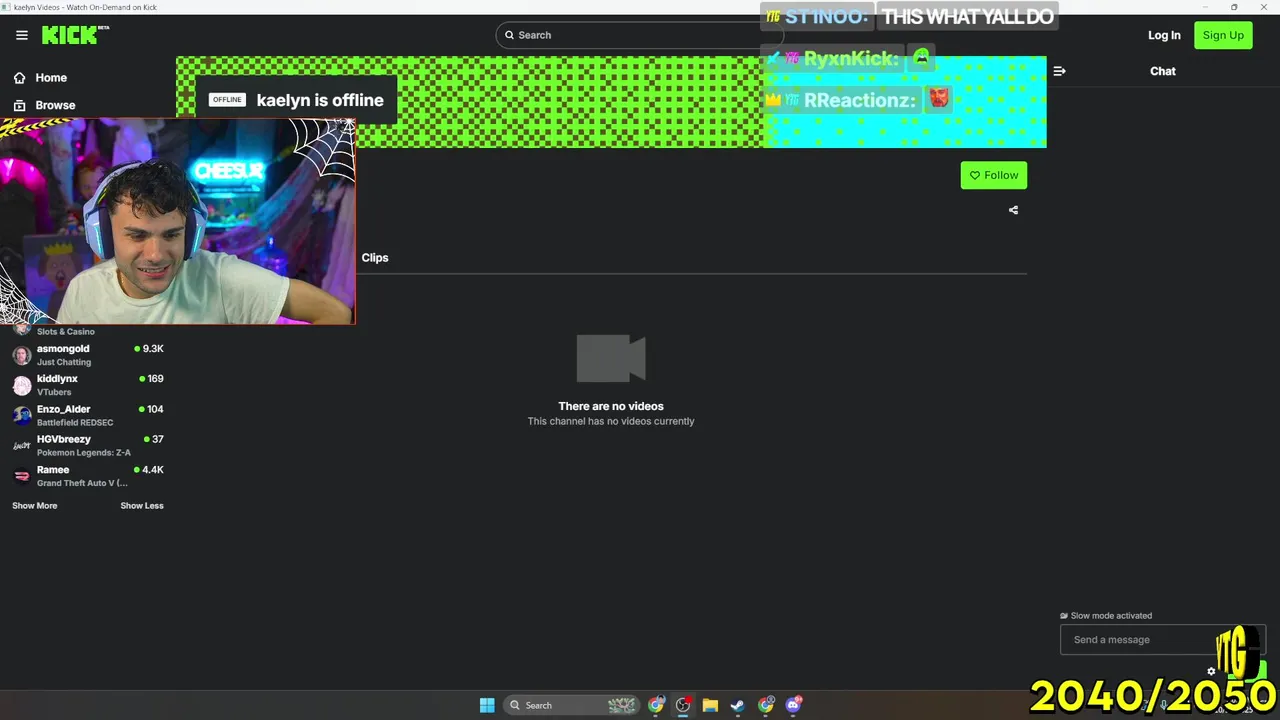Collapse the list with Show Less
The width and height of the screenshot is (1280, 720).
pos(142,506)
